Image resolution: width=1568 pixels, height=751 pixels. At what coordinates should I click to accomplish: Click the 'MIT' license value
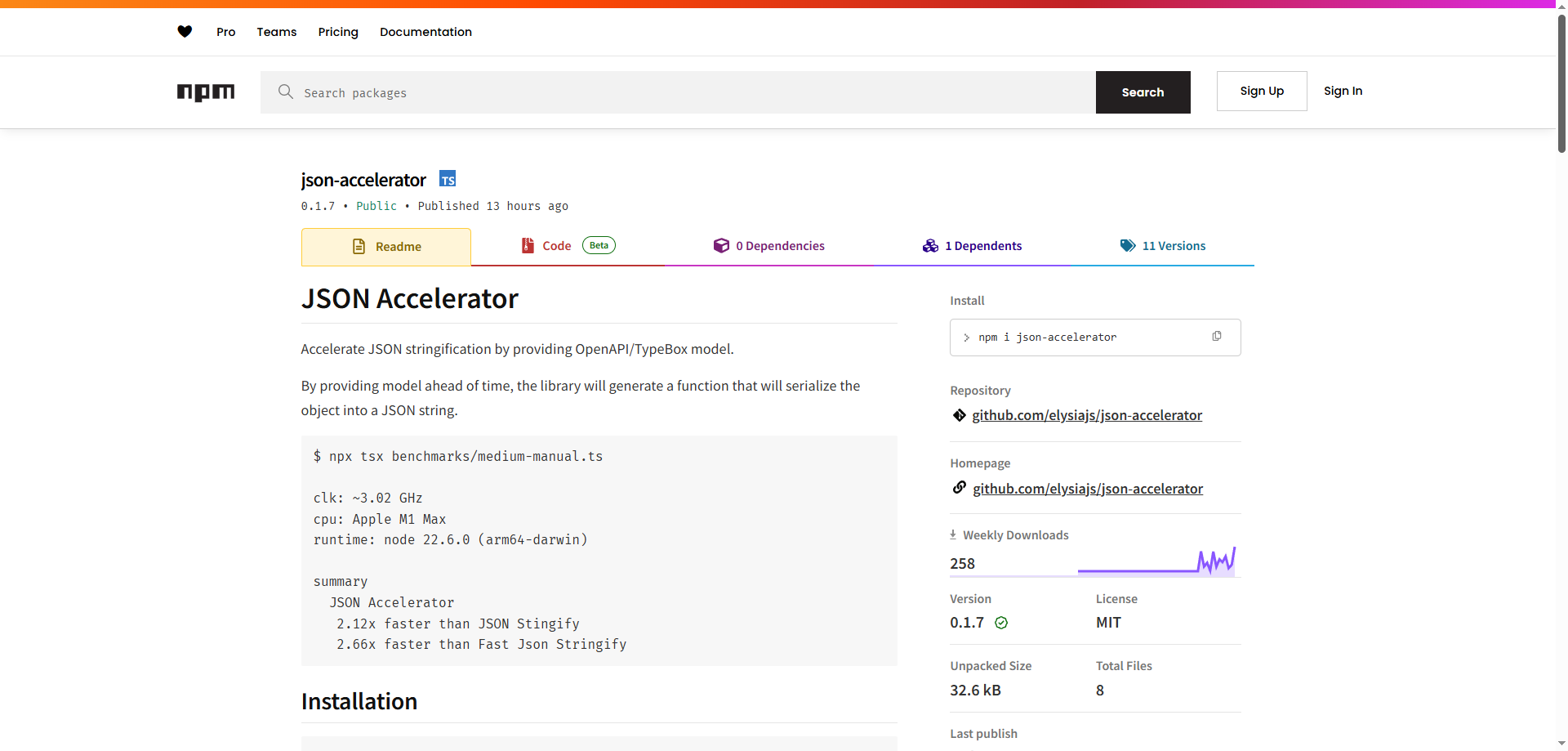point(1108,623)
